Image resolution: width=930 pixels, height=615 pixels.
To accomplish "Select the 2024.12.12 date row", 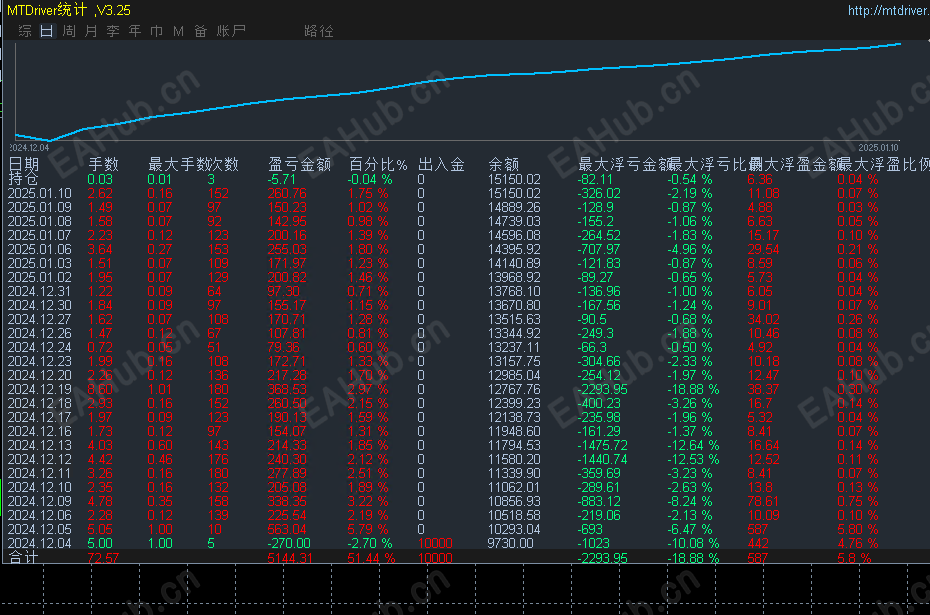I will [39, 460].
